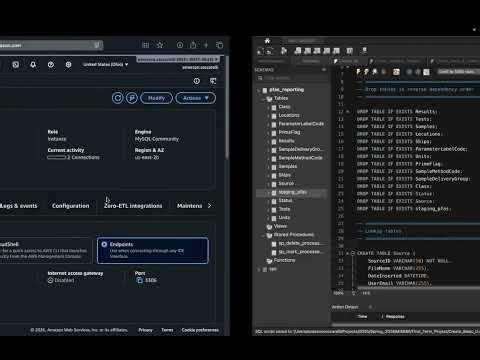The height and width of the screenshot is (360, 480).
Task: Click the browser address bar
Action: pos(50,45)
